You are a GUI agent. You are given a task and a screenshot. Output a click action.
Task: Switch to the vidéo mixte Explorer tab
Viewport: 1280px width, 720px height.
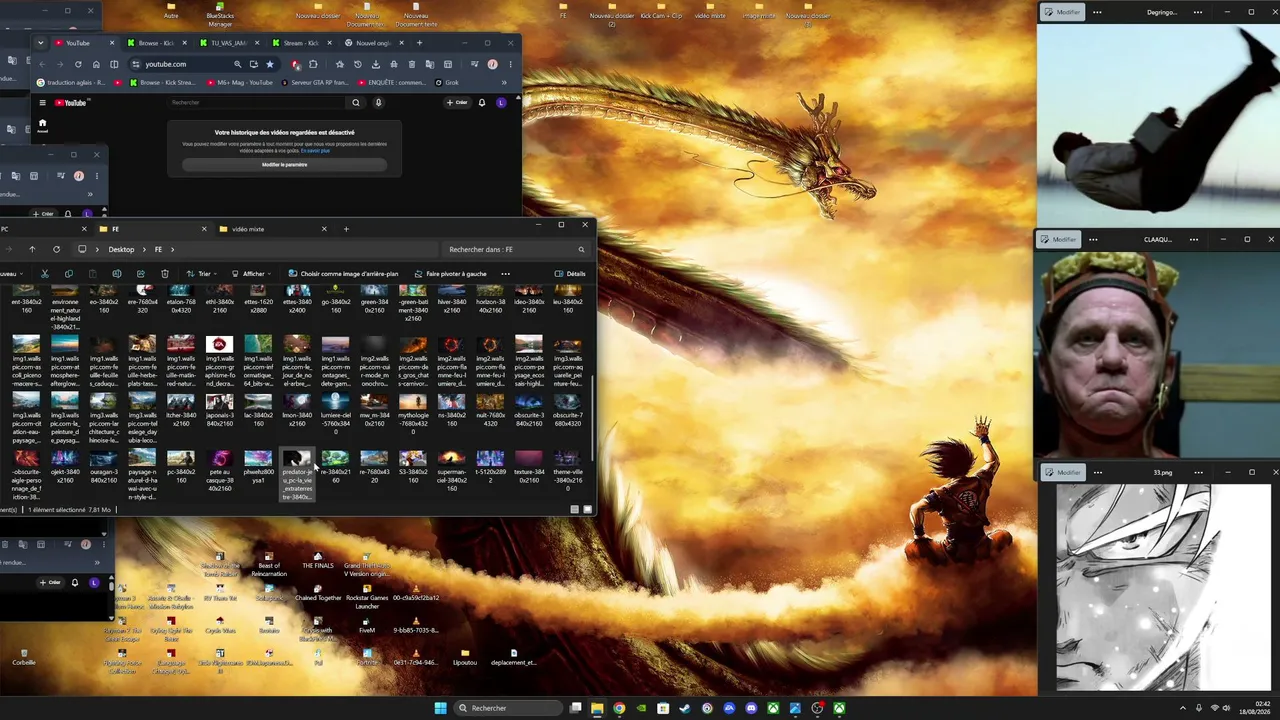[272, 229]
